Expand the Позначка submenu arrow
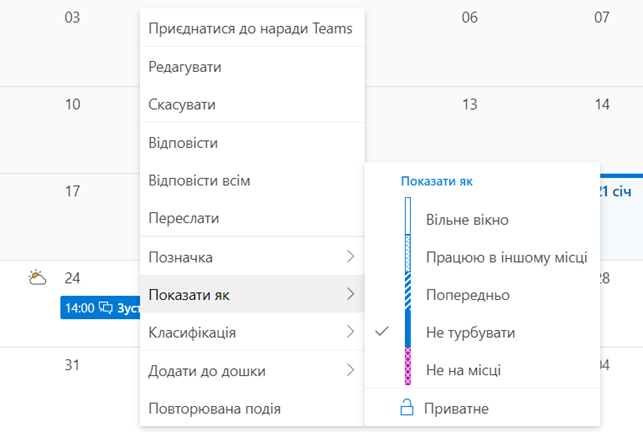Viewport: 643px width, 432px height. point(350,257)
